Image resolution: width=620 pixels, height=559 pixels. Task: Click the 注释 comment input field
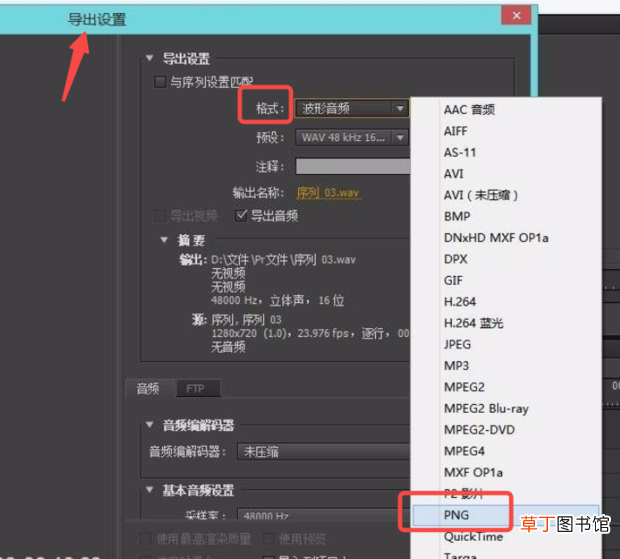pos(353,166)
